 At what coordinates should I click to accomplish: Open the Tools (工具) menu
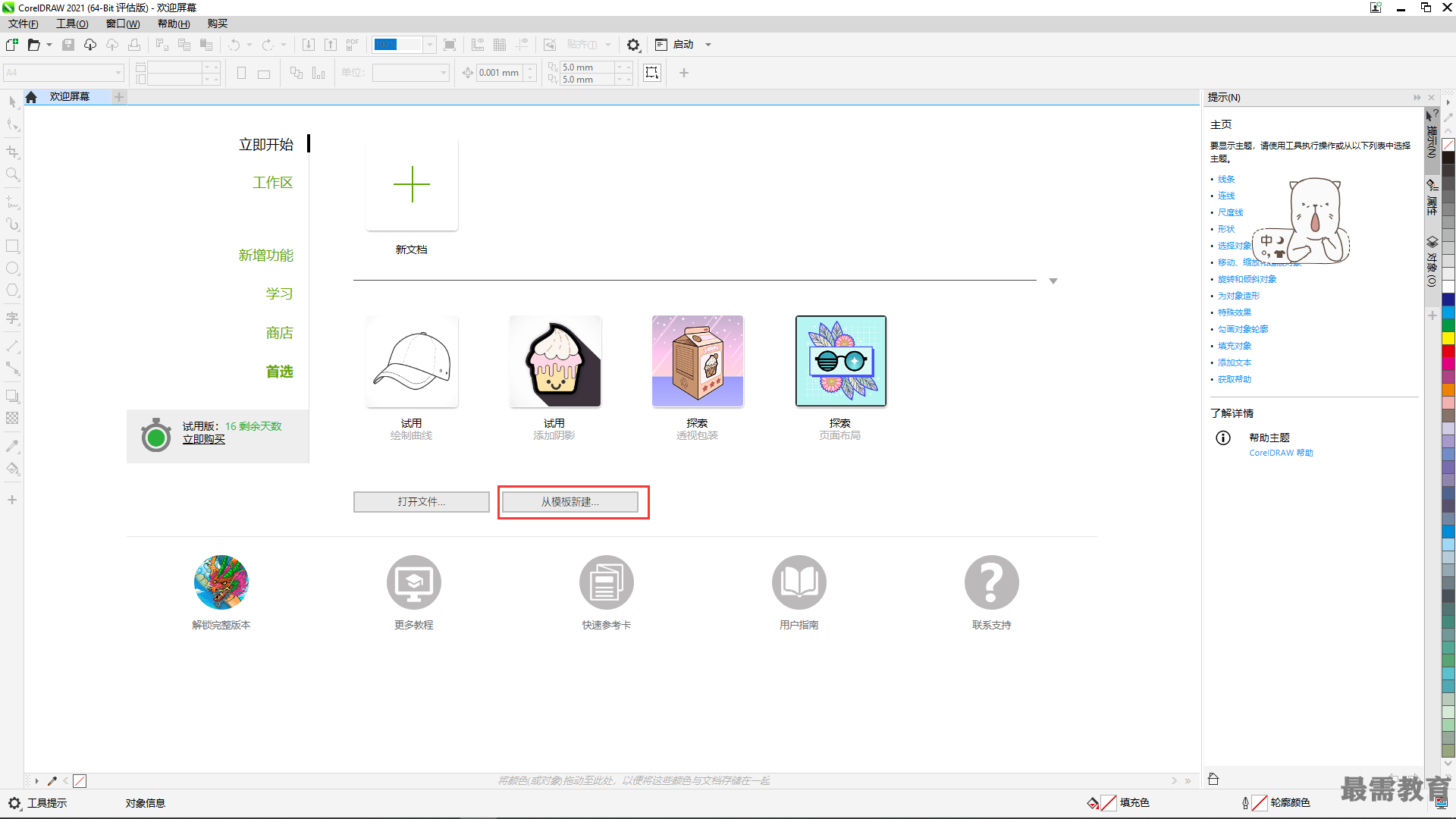pos(72,24)
